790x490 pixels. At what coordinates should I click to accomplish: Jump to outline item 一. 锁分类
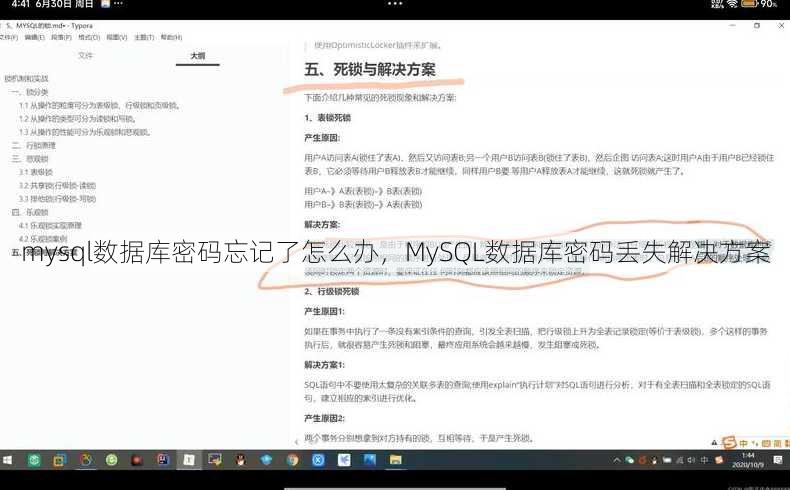(30, 92)
